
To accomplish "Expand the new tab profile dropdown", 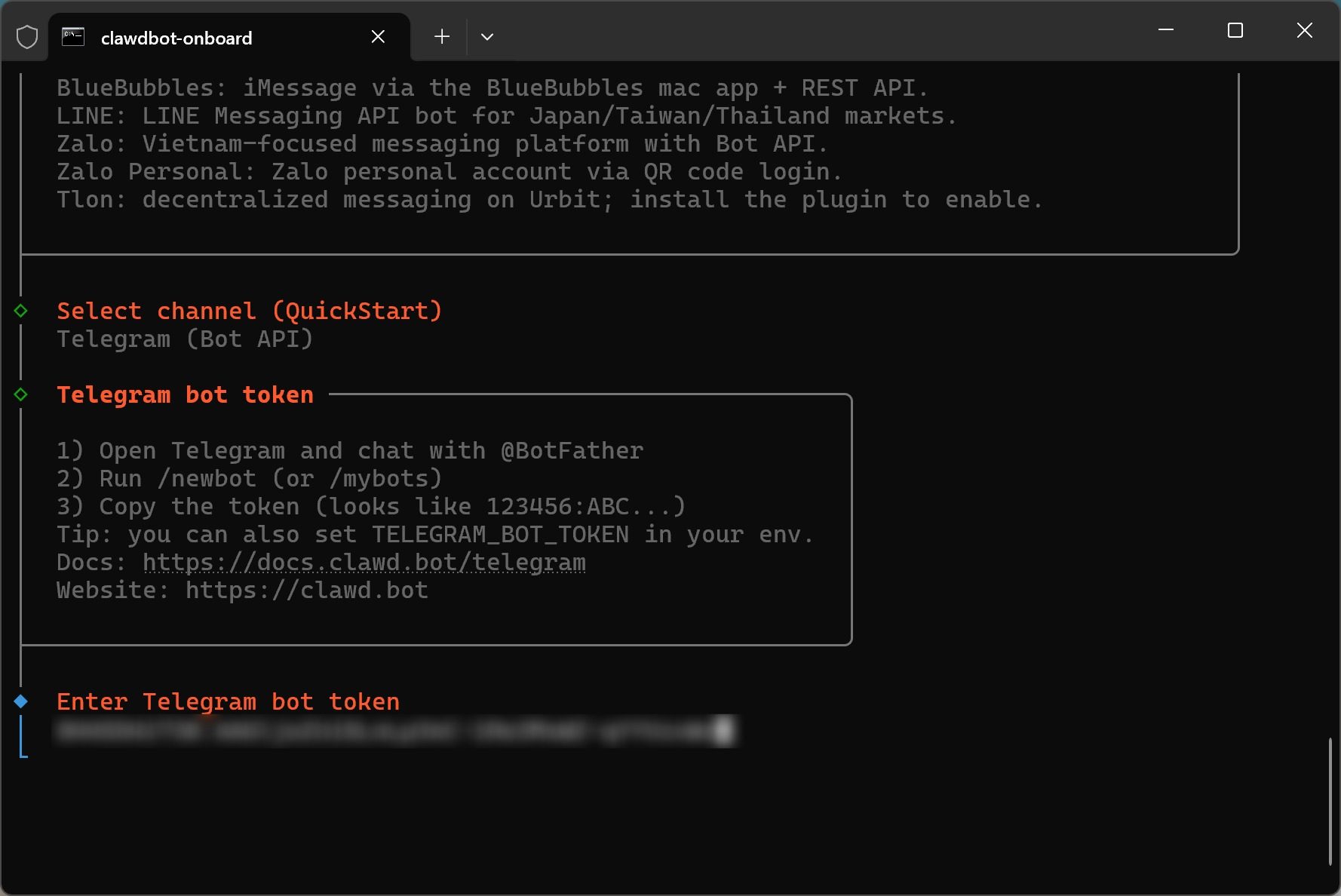I will click(x=487, y=37).
